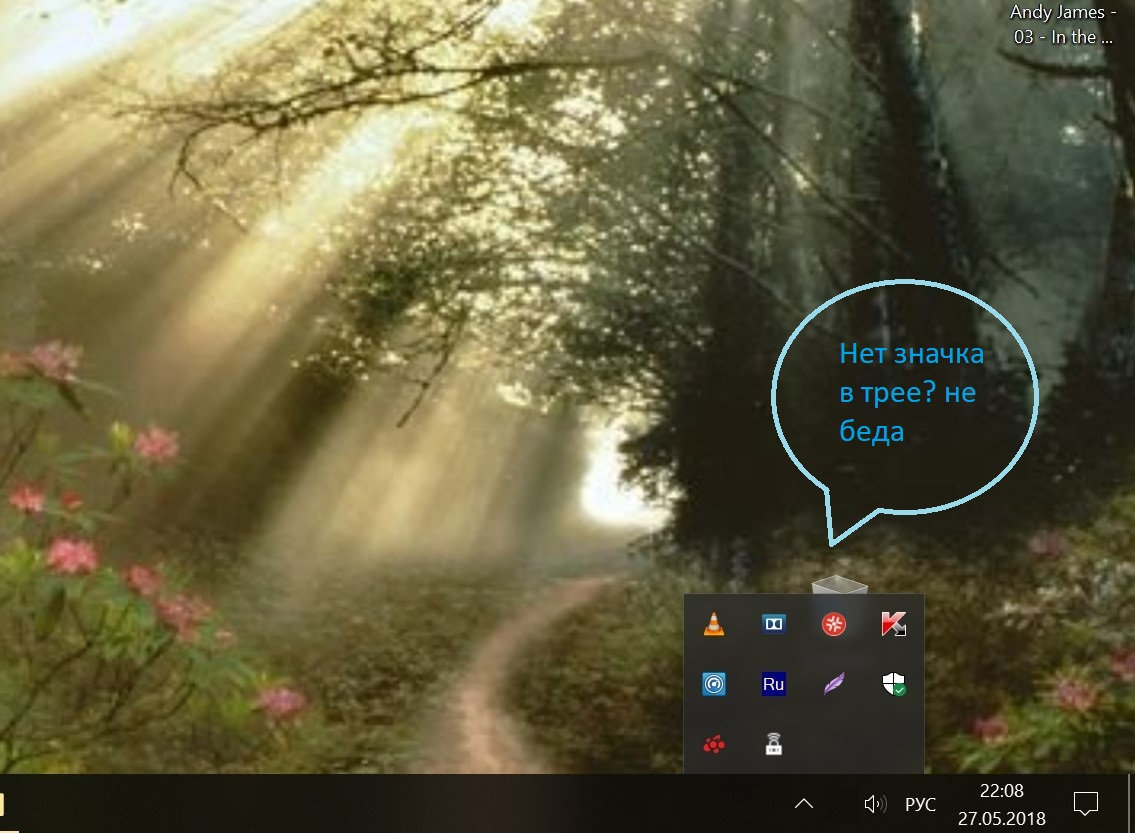Click the red molecule cluster tray icon
This screenshot has width=1135, height=833.
[x=713, y=744]
